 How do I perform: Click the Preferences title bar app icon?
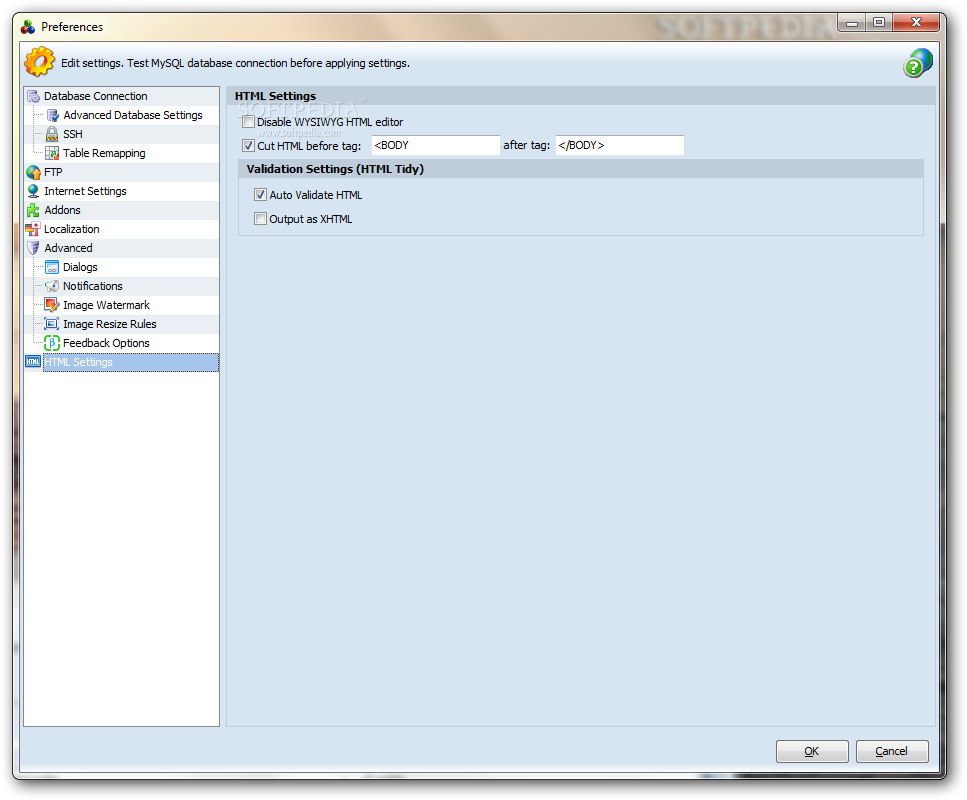click(x=28, y=27)
